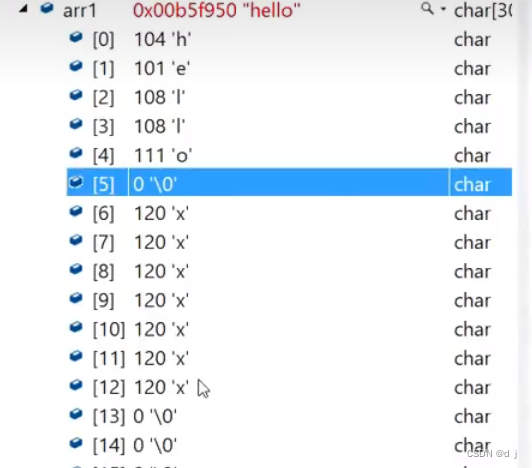Click value 111 'o' of element [4]
532x468 pixels.
point(163,155)
